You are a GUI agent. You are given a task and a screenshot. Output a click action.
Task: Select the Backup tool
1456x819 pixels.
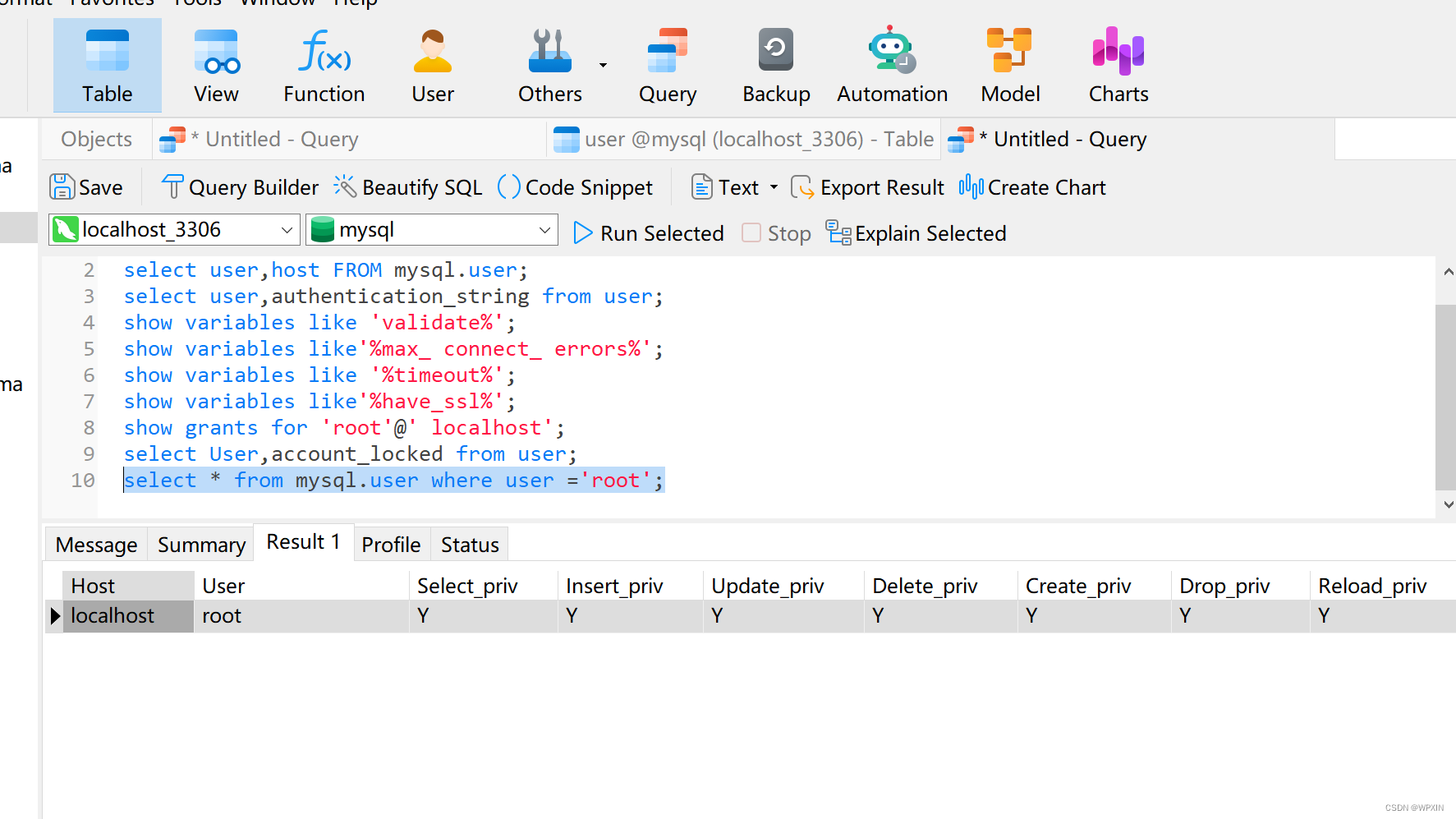[775, 64]
